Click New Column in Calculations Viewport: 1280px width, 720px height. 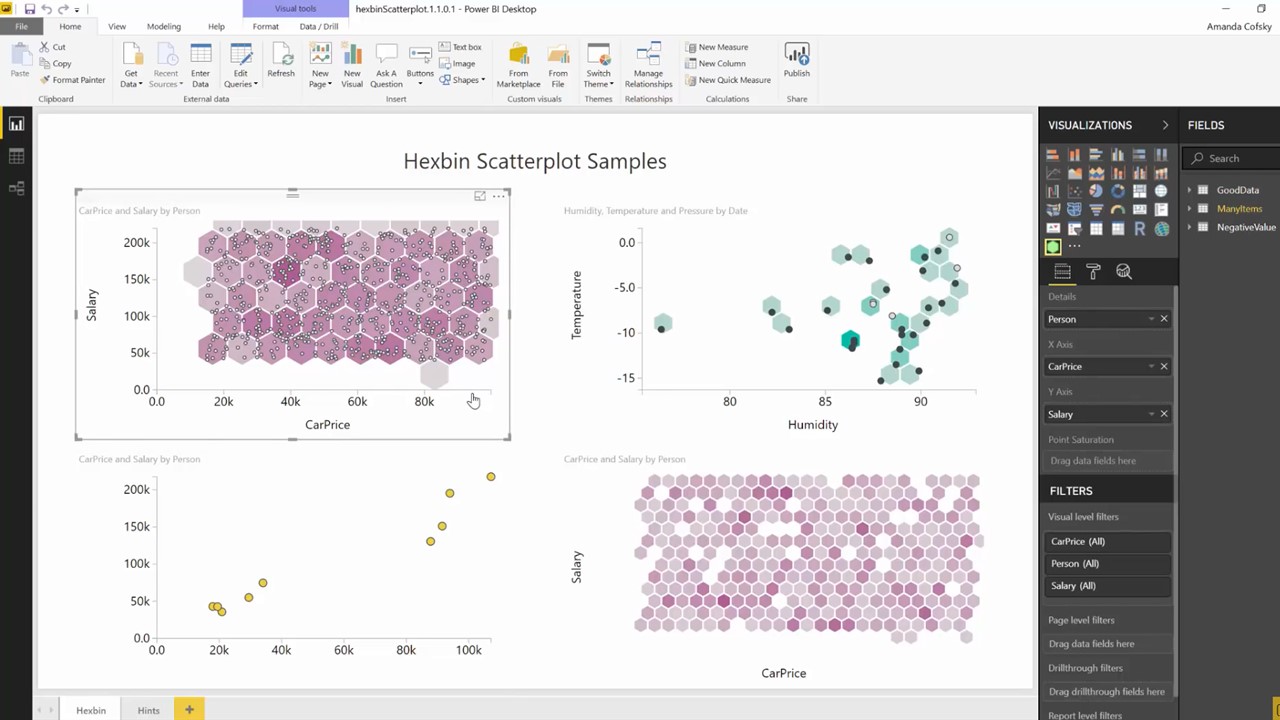click(x=716, y=63)
